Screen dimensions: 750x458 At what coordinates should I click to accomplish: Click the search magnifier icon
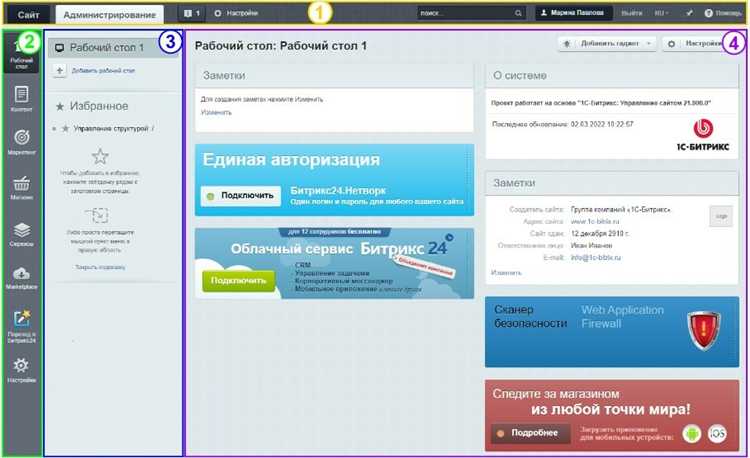pos(518,13)
